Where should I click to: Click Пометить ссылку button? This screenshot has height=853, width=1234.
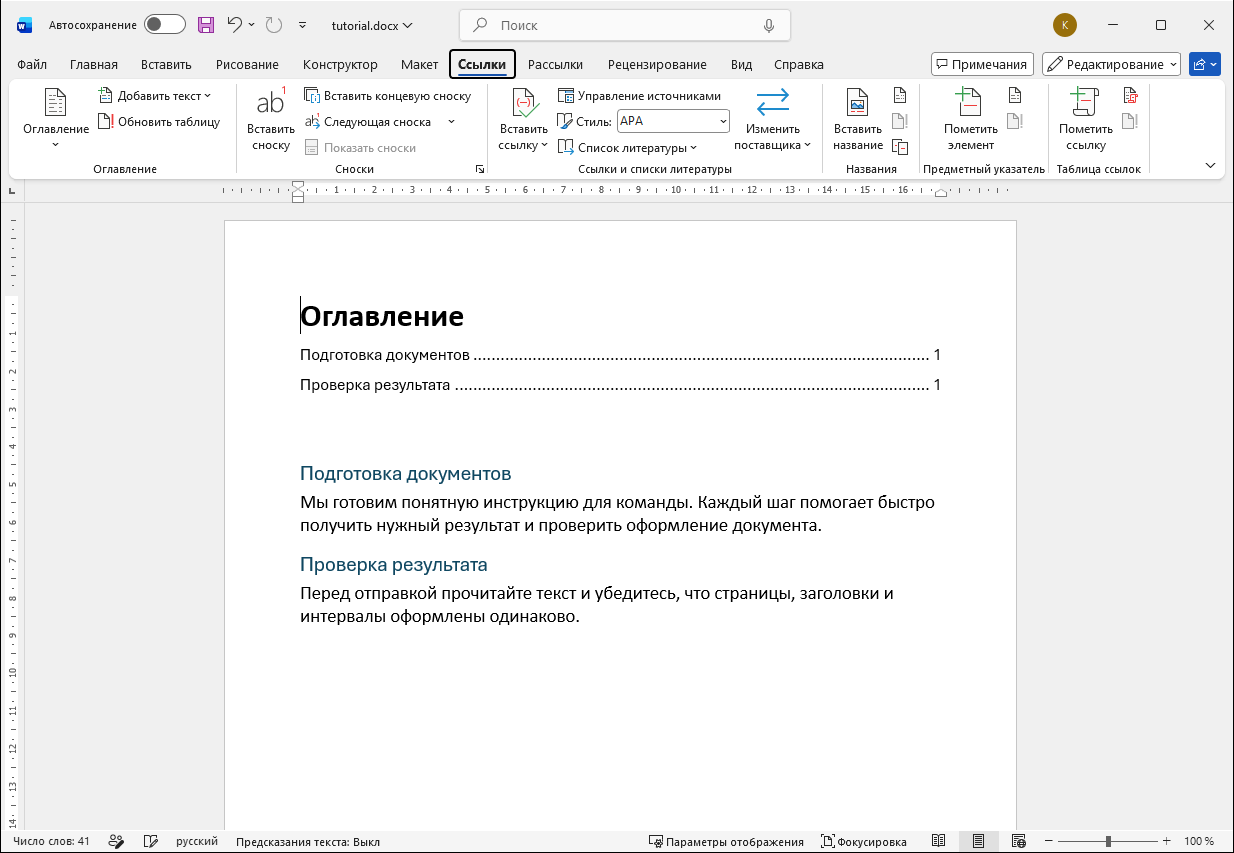1085,119
